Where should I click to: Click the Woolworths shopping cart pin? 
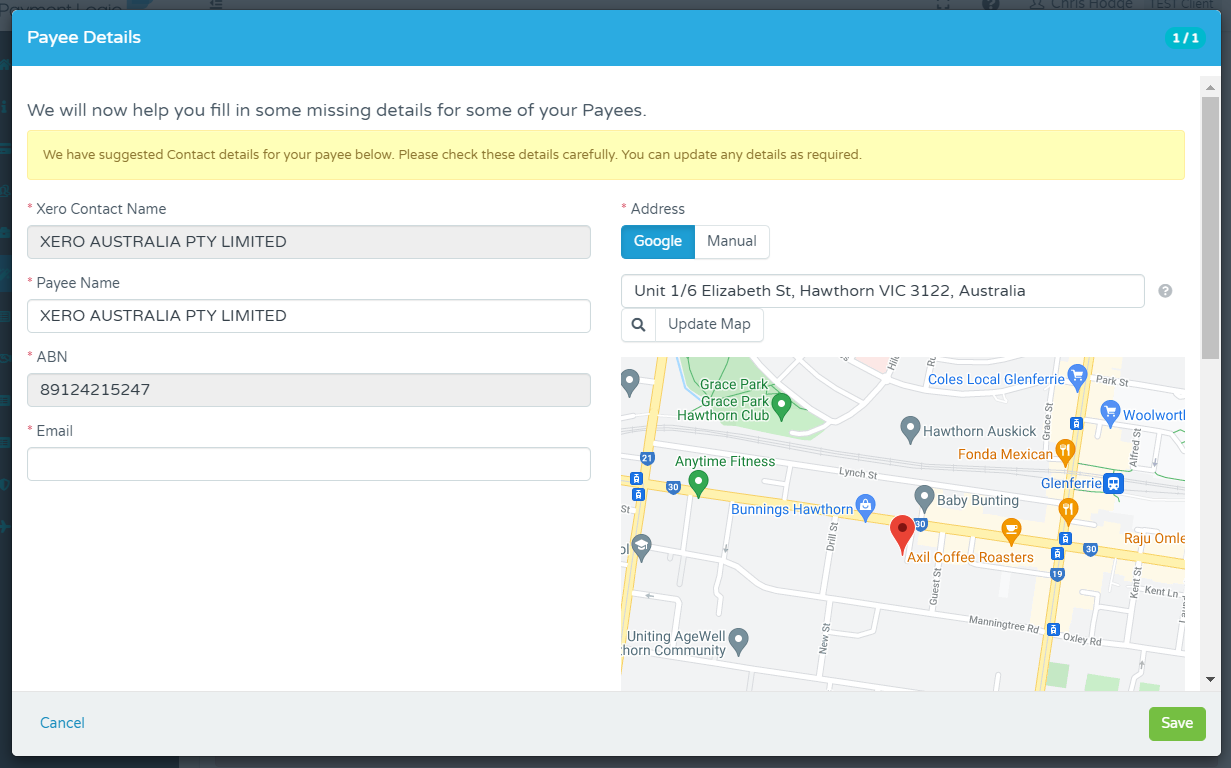coord(1109,411)
